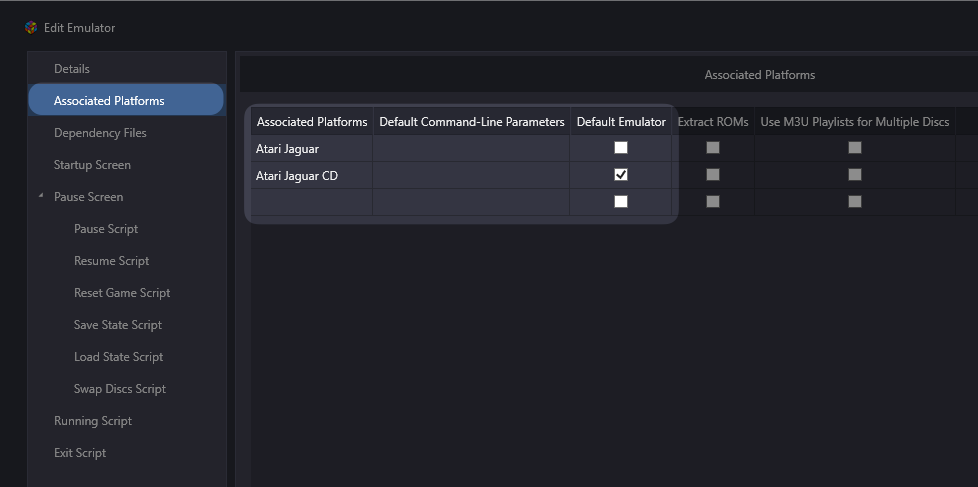Tick the Default Emulator checkbox in empty row

tap(621, 201)
